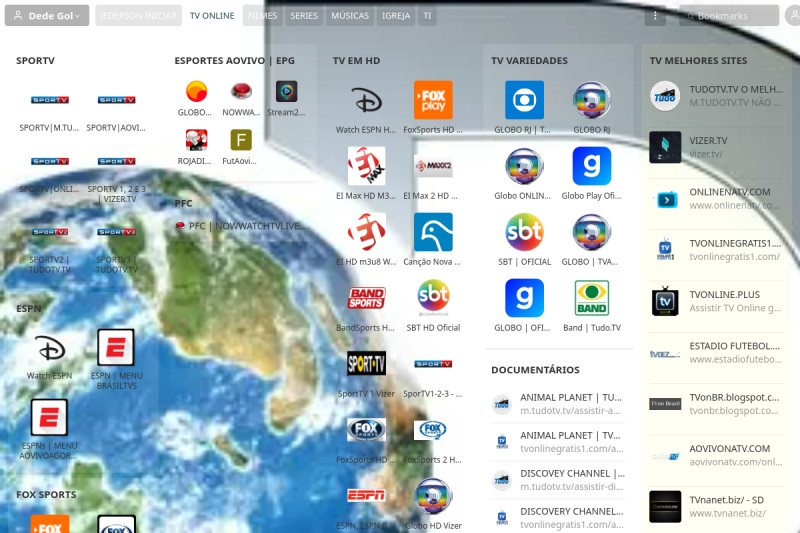Open the EI Max 2 HD icon
Screen dimensions: 800x533
(433, 166)
